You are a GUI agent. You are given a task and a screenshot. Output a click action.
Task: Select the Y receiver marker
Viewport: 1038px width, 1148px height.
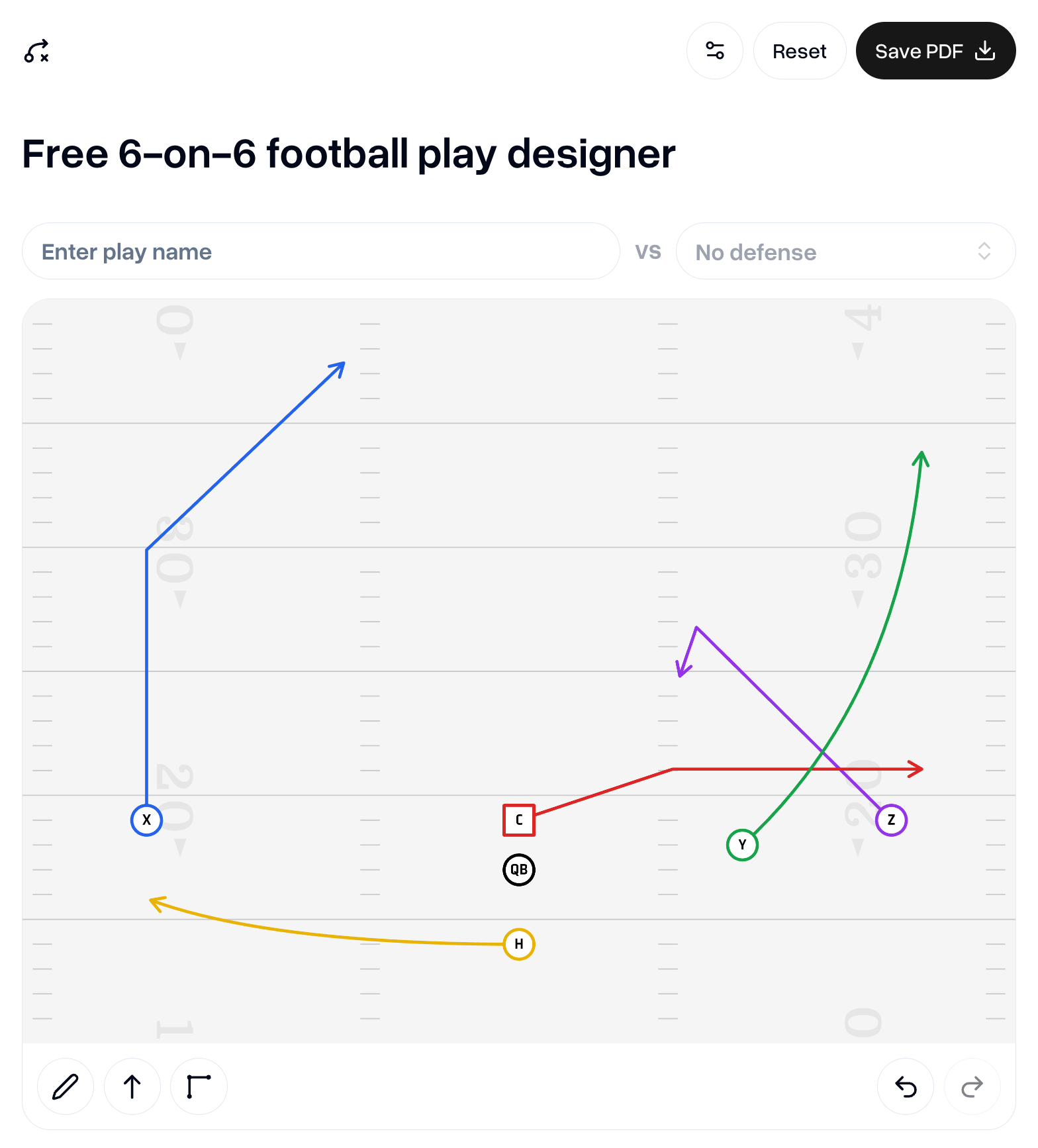click(742, 844)
